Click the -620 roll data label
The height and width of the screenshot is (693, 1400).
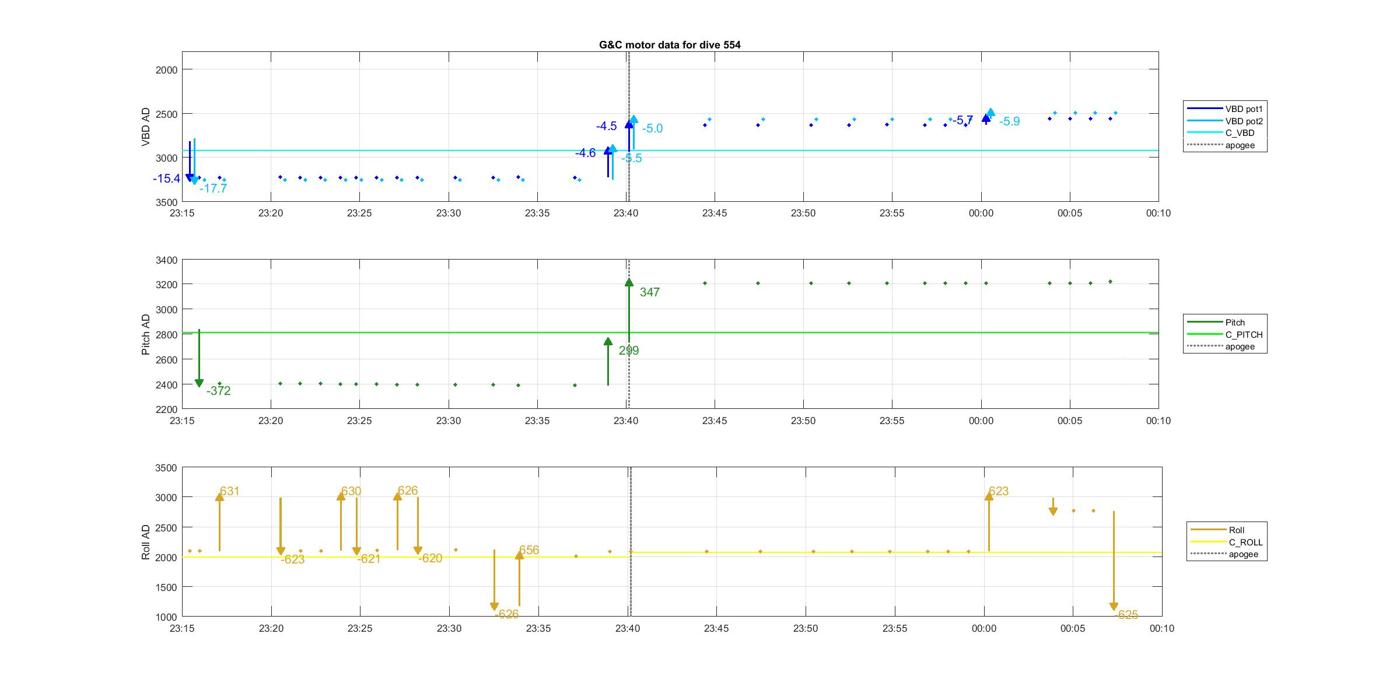(x=430, y=559)
